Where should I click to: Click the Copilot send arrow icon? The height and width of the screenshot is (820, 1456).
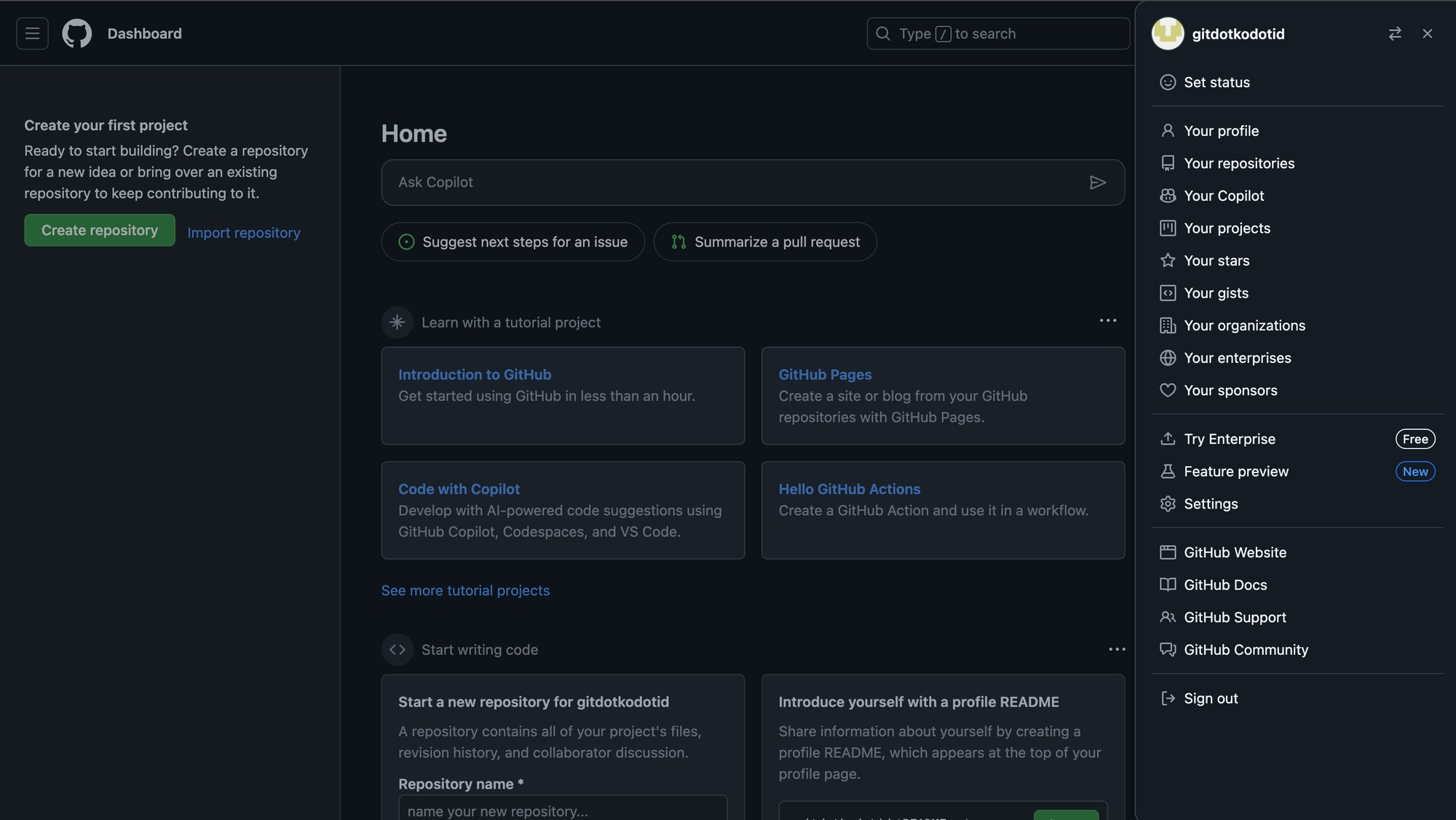[1097, 183]
